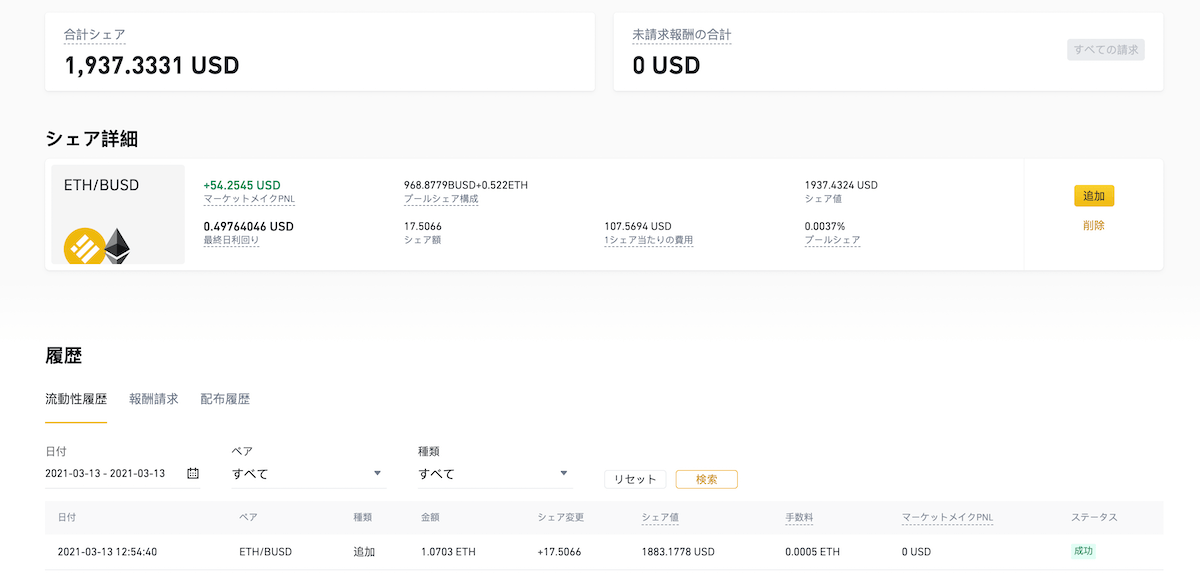Switch to the 流動性履歴 tab

coord(76,399)
